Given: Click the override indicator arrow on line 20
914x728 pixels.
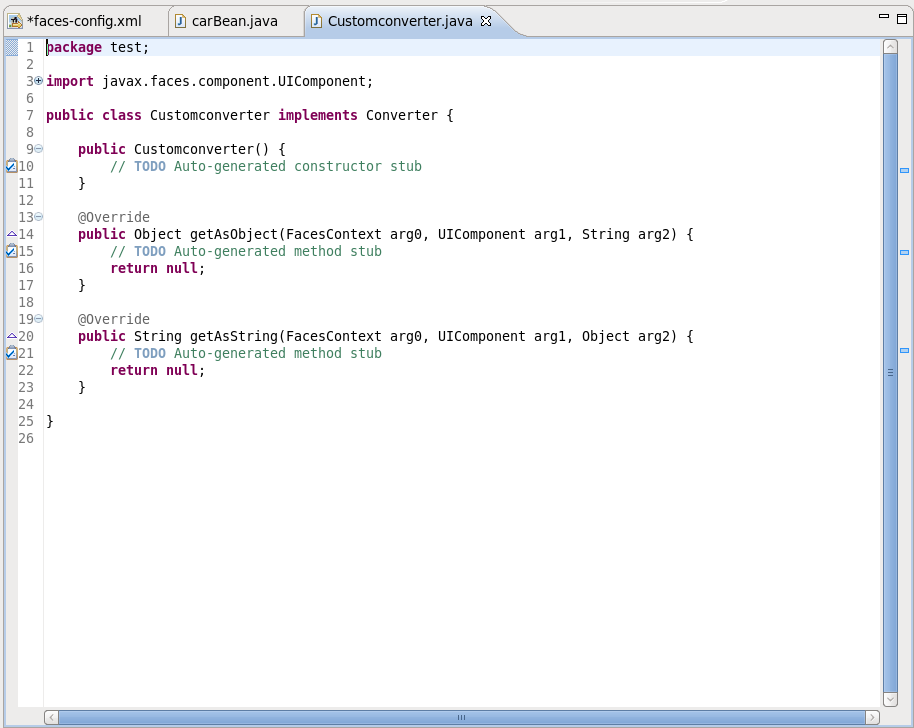Looking at the screenshot, I should (x=12, y=336).
